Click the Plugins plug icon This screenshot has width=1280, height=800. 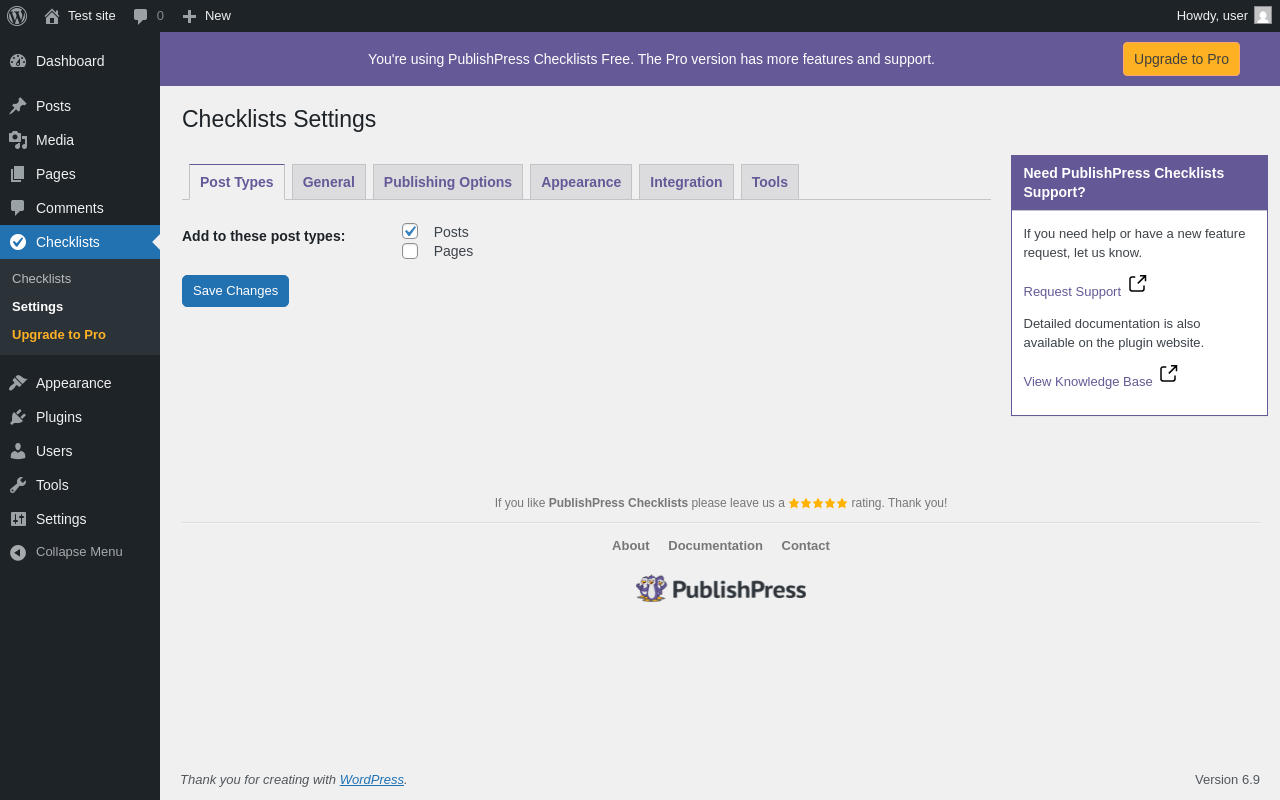[x=18, y=417]
